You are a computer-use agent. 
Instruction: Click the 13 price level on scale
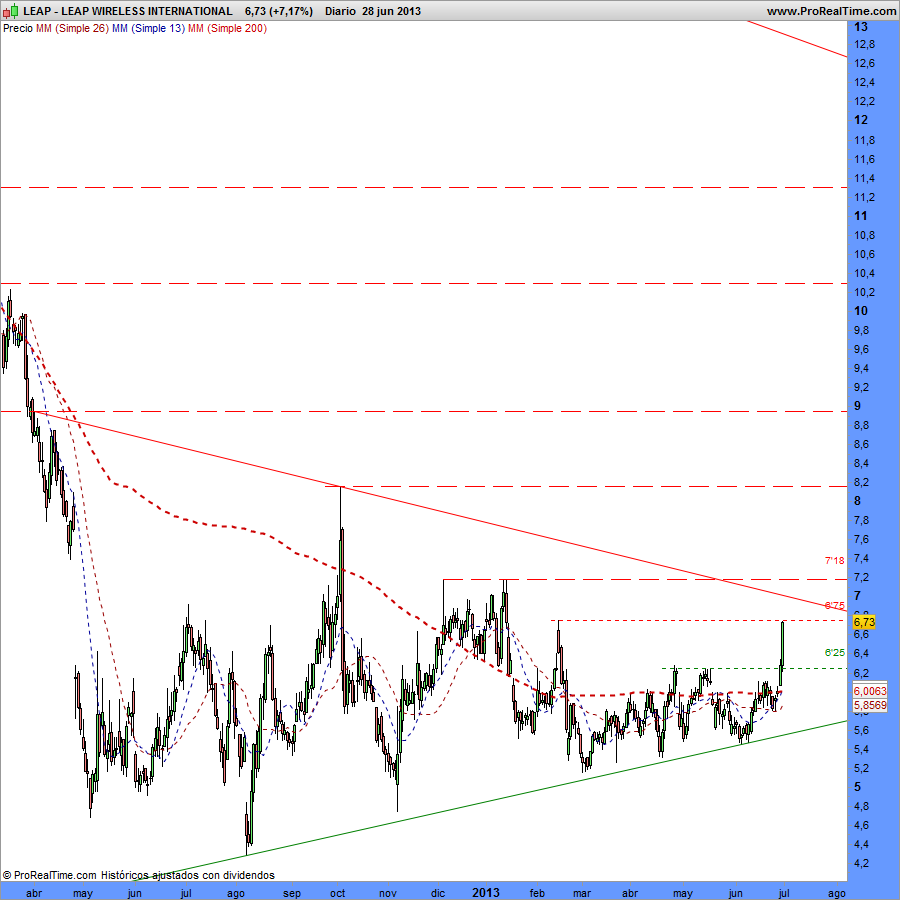pyautogui.click(x=861, y=26)
